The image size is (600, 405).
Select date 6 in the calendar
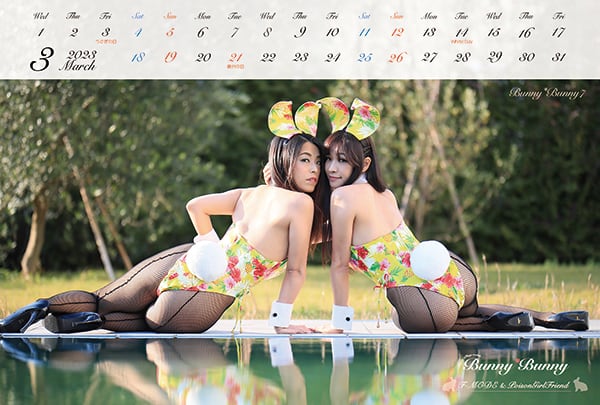click(x=203, y=32)
